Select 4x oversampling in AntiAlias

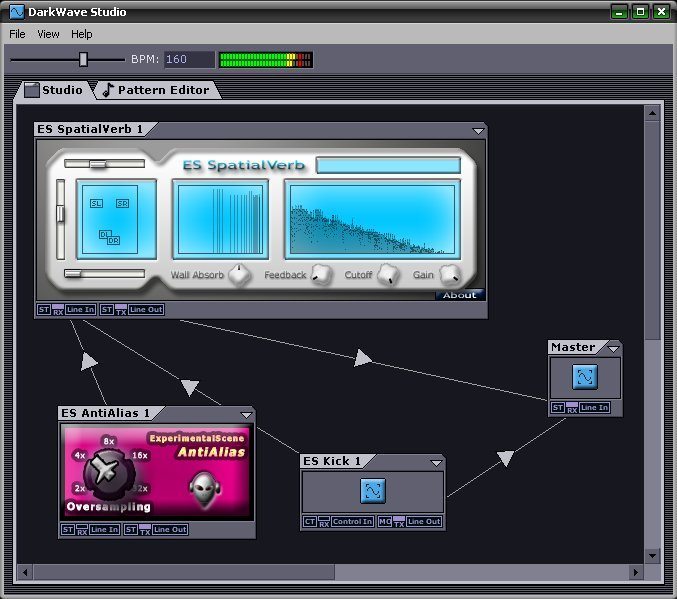(80, 455)
